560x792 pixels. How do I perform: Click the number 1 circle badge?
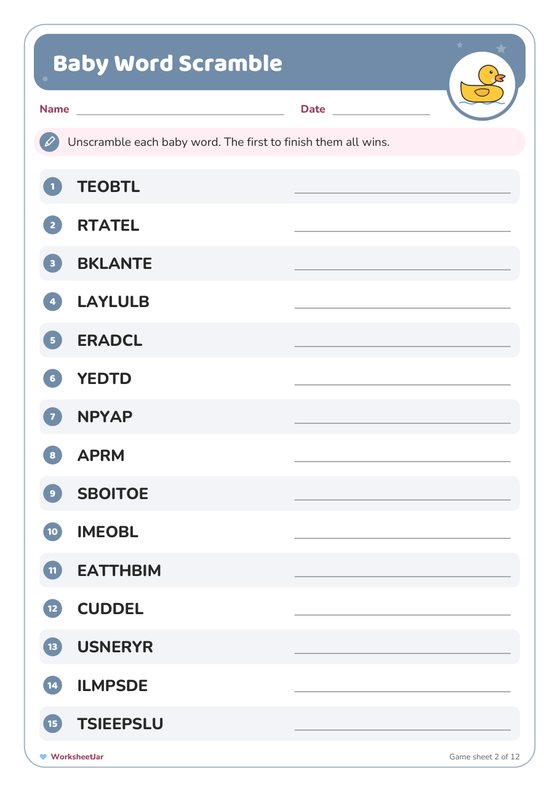[53, 186]
